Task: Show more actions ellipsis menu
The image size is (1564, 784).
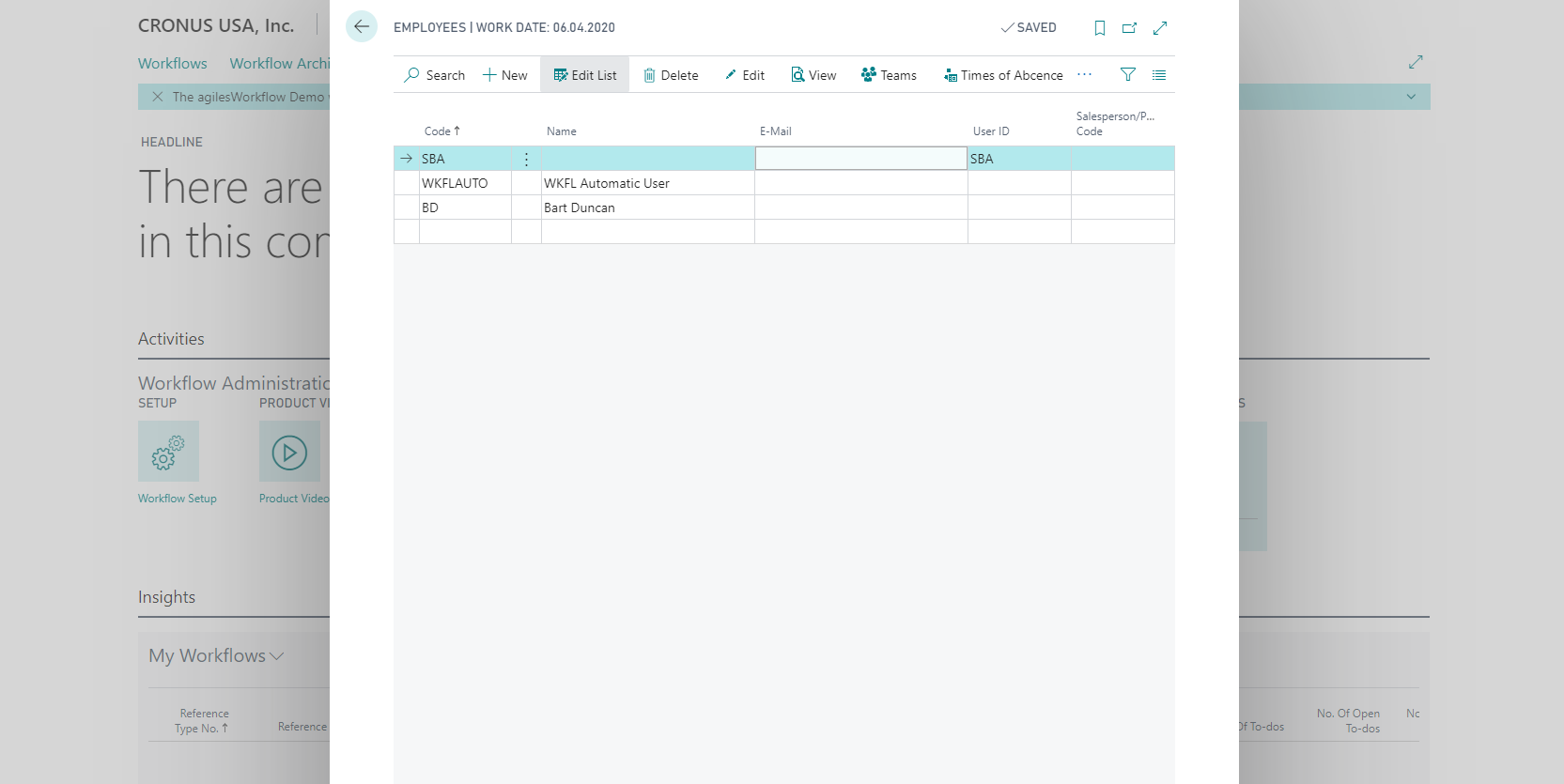Action: point(1085,74)
